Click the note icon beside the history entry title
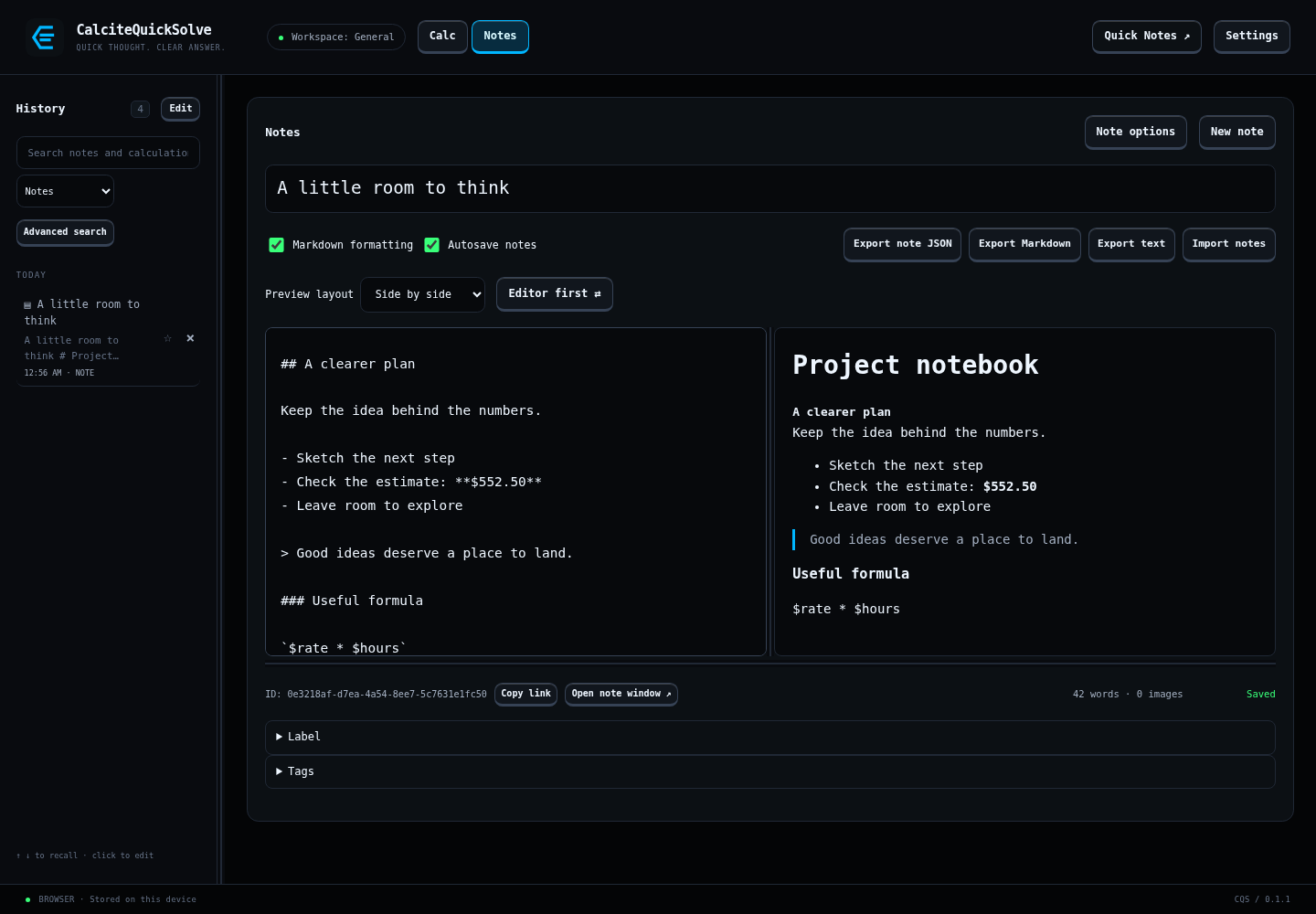Image resolution: width=1316 pixels, height=914 pixels. tap(27, 305)
